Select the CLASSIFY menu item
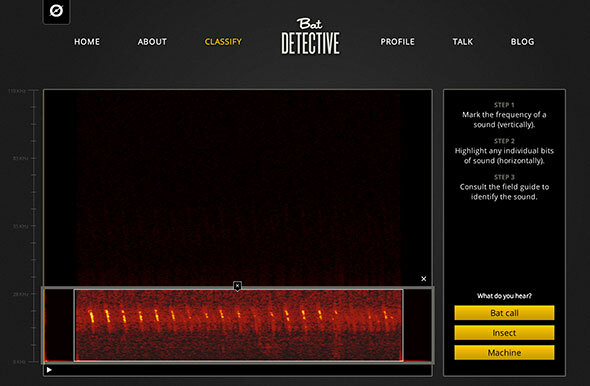Image resolution: width=590 pixels, height=386 pixels. [223, 42]
